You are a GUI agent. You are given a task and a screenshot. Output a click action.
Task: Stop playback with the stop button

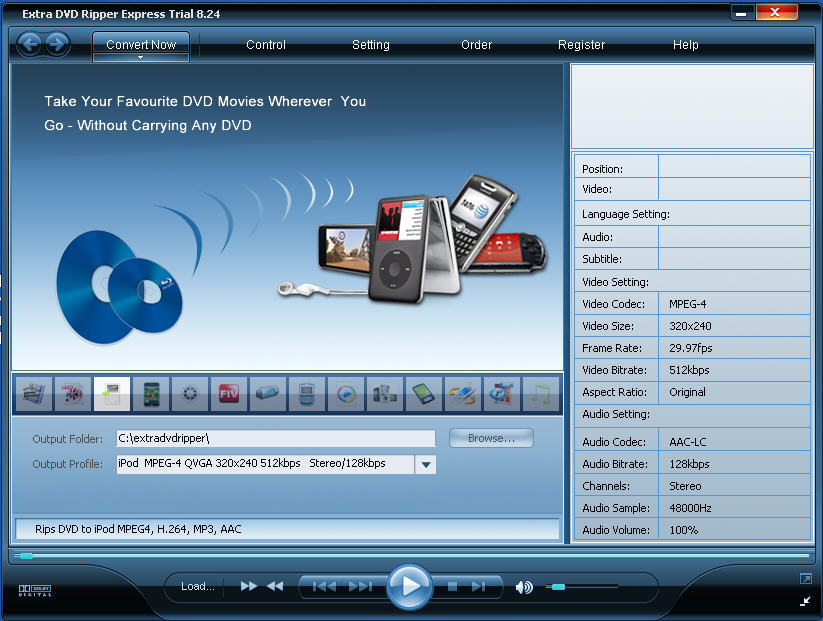click(x=452, y=587)
